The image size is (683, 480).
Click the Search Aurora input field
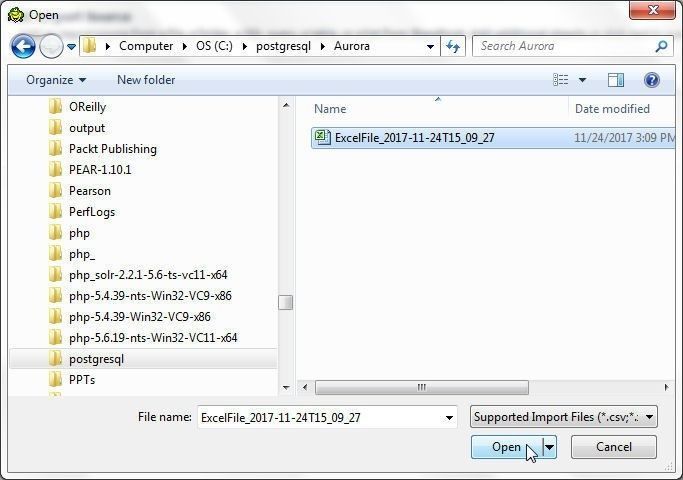[x=565, y=46]
